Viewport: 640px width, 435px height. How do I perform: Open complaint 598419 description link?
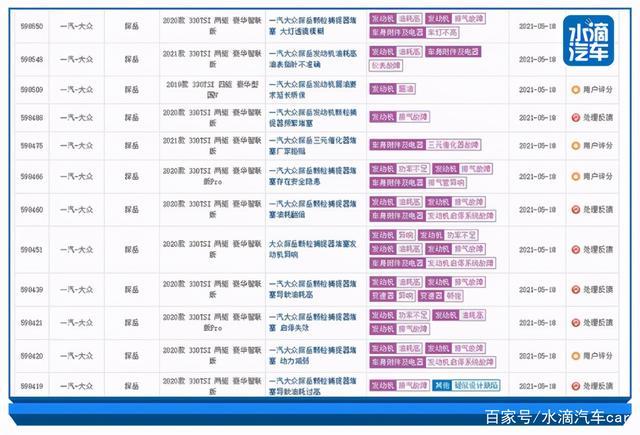[x=313, y=386]
